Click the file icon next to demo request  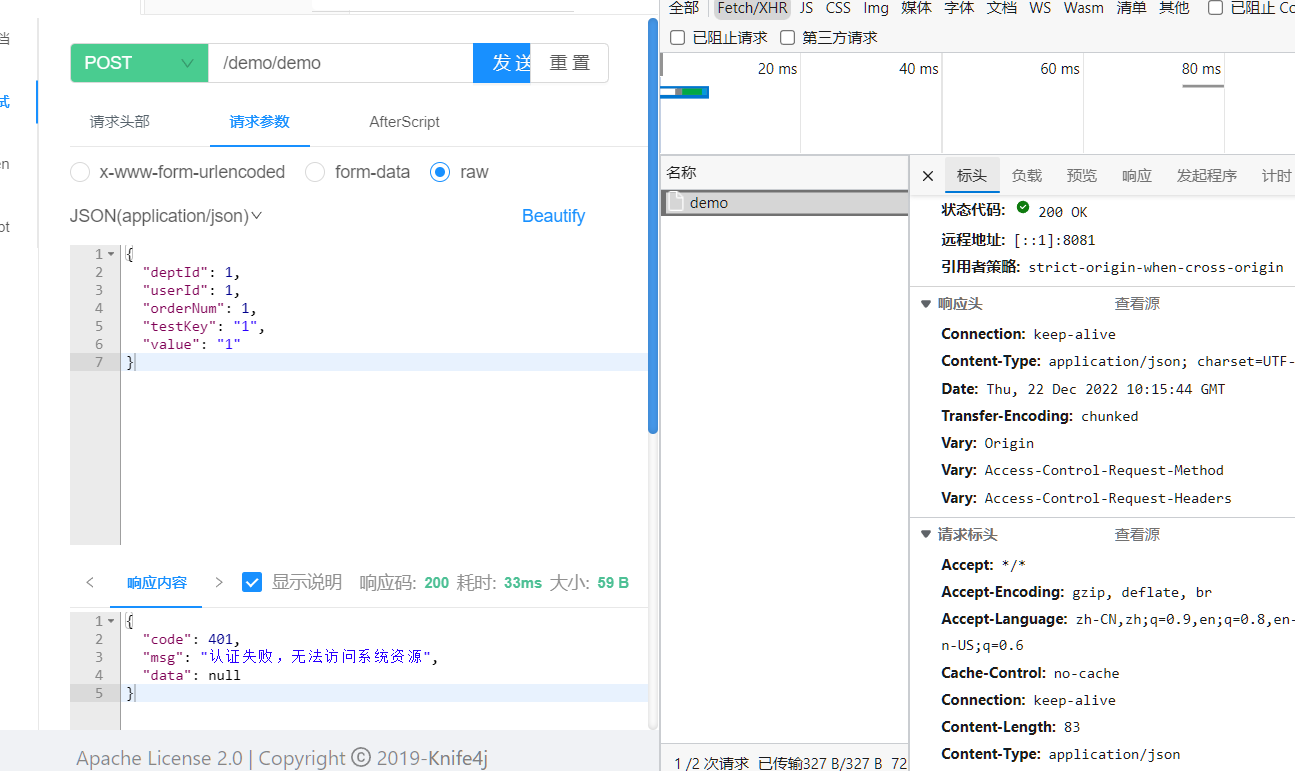pyautogui.click(x=678, y=202)
